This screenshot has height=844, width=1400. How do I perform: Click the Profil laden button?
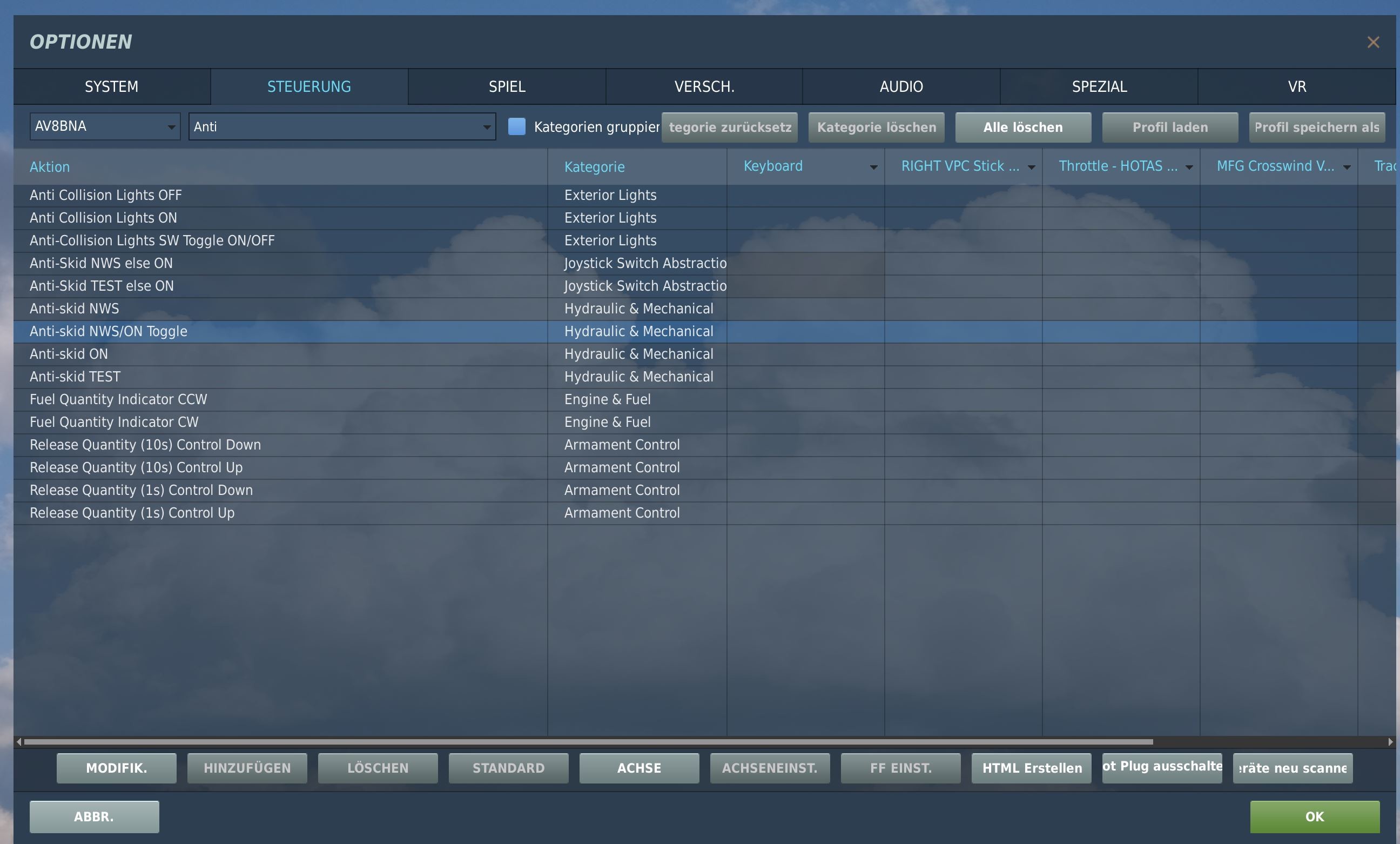pyautogui.click(x=1170, y=128)
